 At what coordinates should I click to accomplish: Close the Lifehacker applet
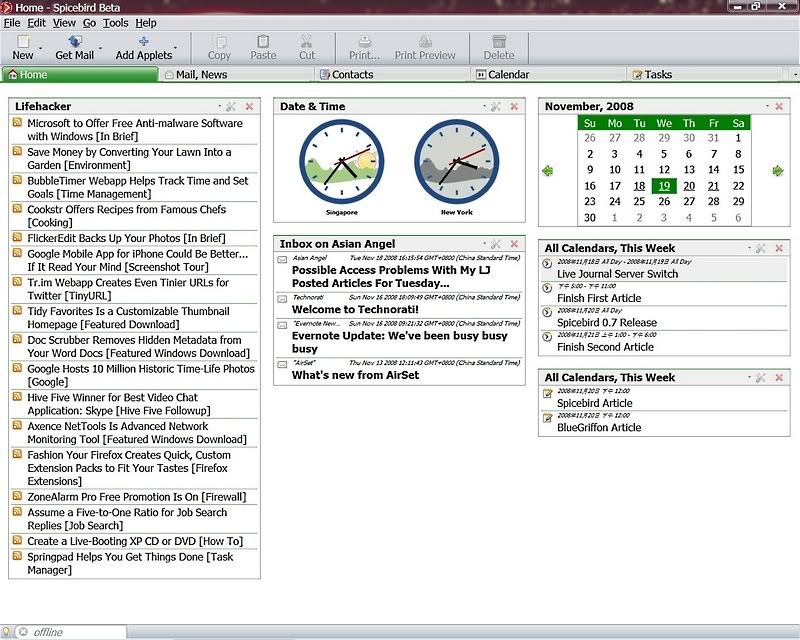[x=249, y=106]
